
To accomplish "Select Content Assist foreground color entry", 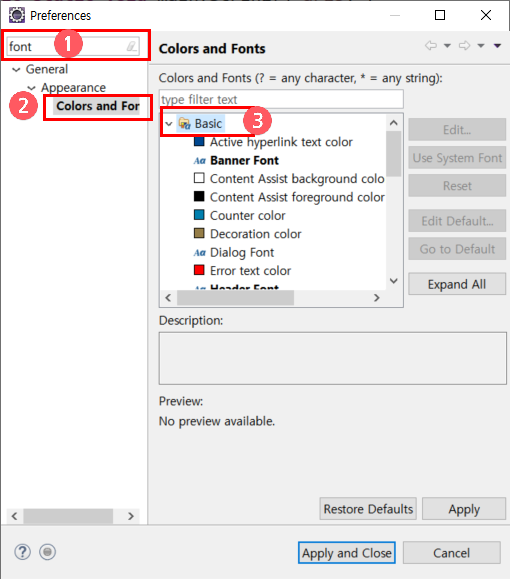I will pyautogui.click(x=297, y=197).
